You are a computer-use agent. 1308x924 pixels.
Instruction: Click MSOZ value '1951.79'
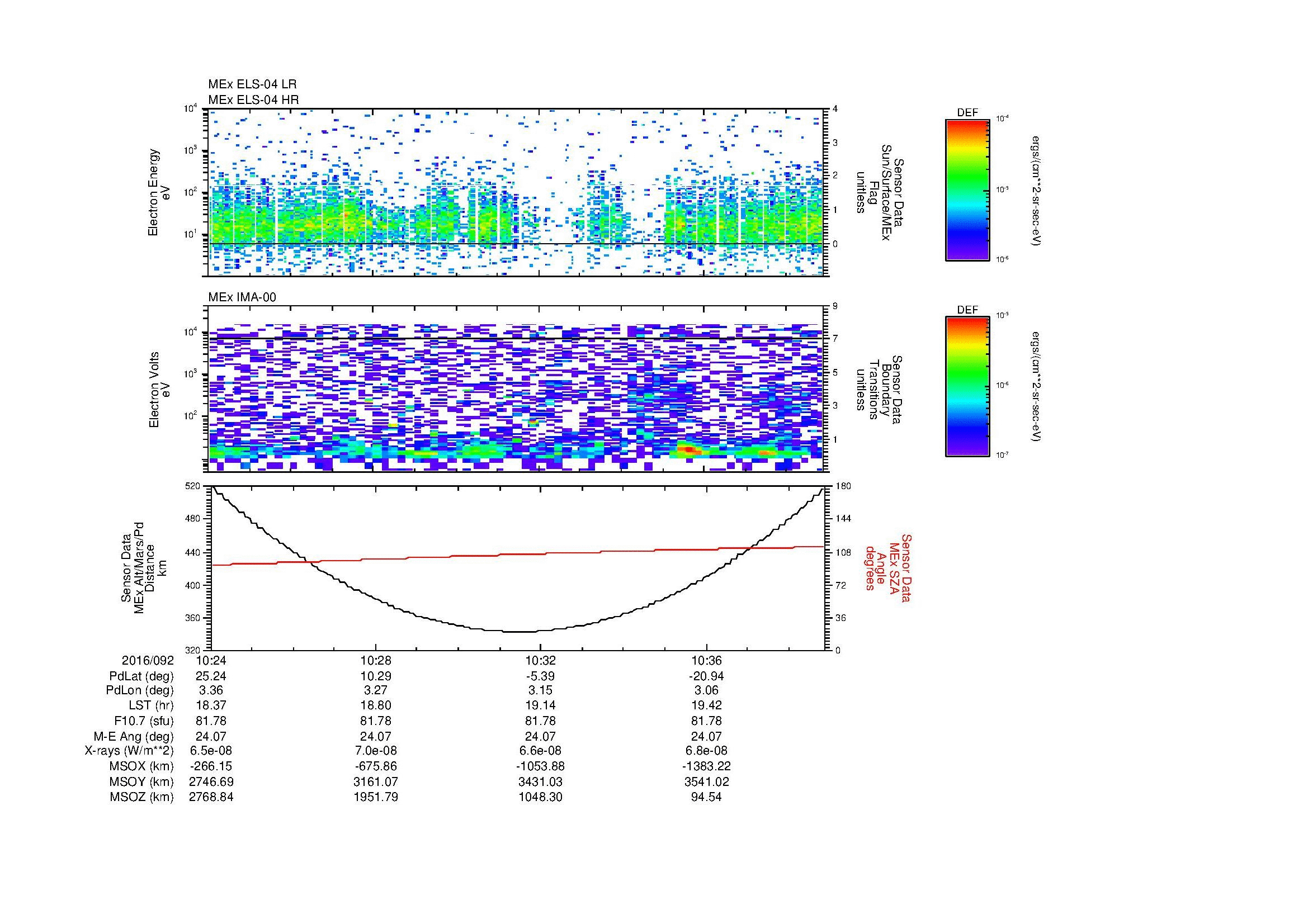coord(375,797)
